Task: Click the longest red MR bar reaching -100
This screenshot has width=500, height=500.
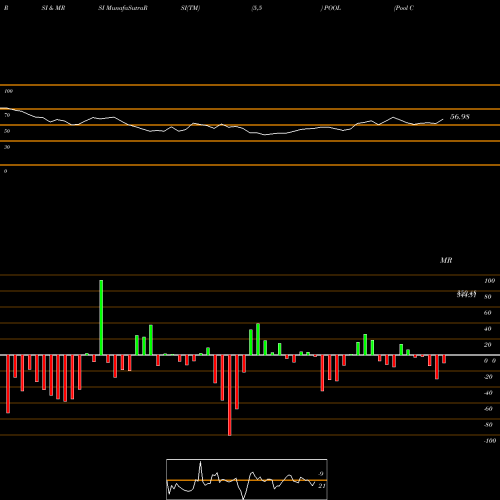Action: [x=230, y=395]
